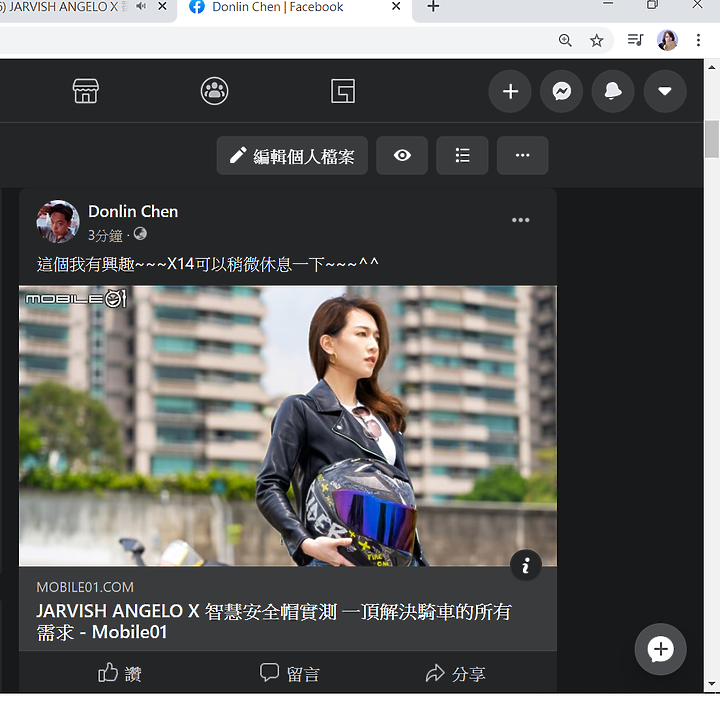Open the activity log list button

tap(462, 156)
